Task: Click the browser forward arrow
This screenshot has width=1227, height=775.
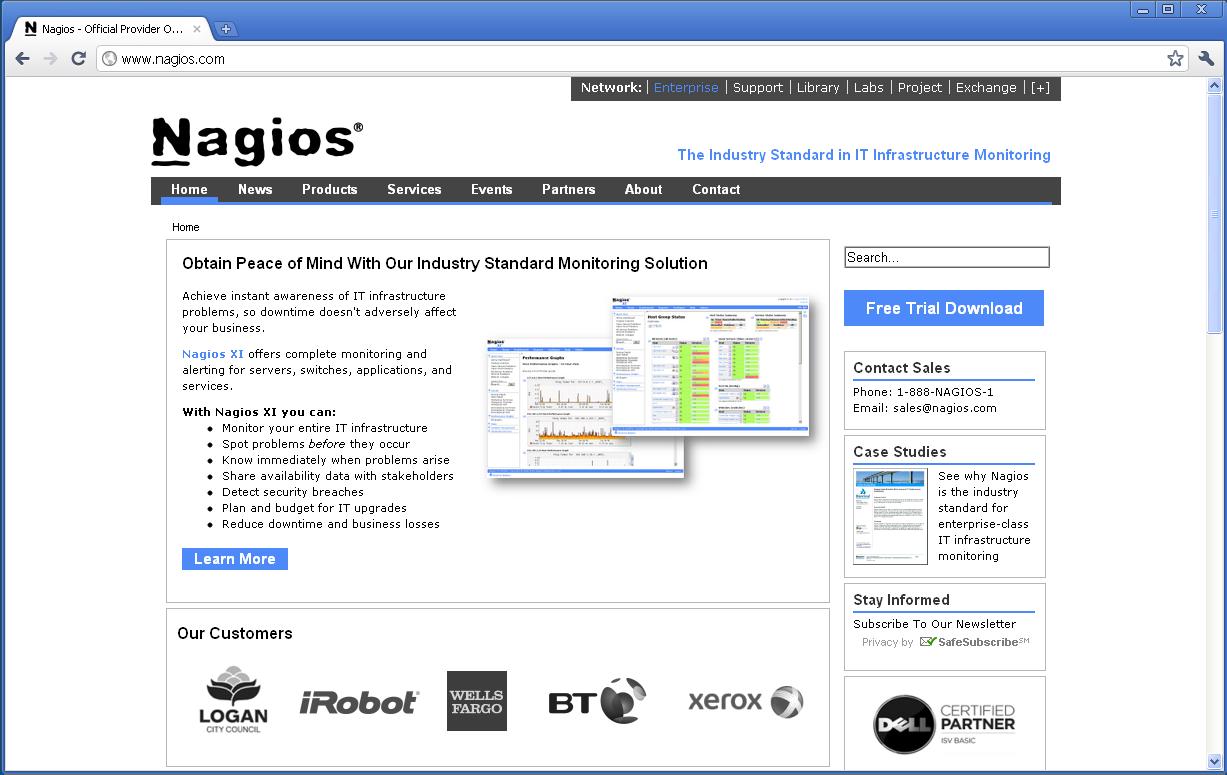Action: (50, 59)
